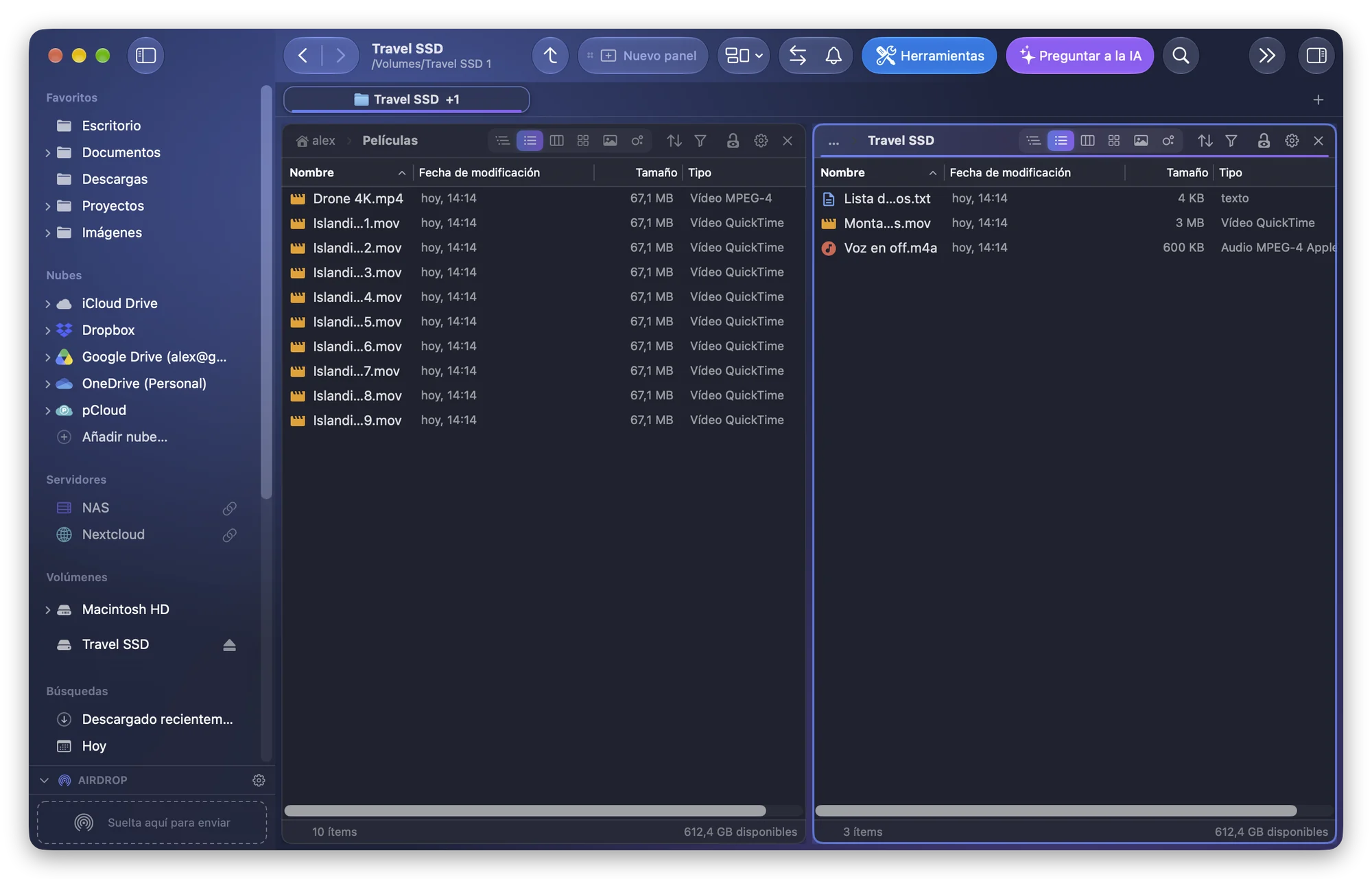Switch left panel to icon grid view
This screenshot has width=1372, height=879.
pyautogui.click(x=583, y=141)
